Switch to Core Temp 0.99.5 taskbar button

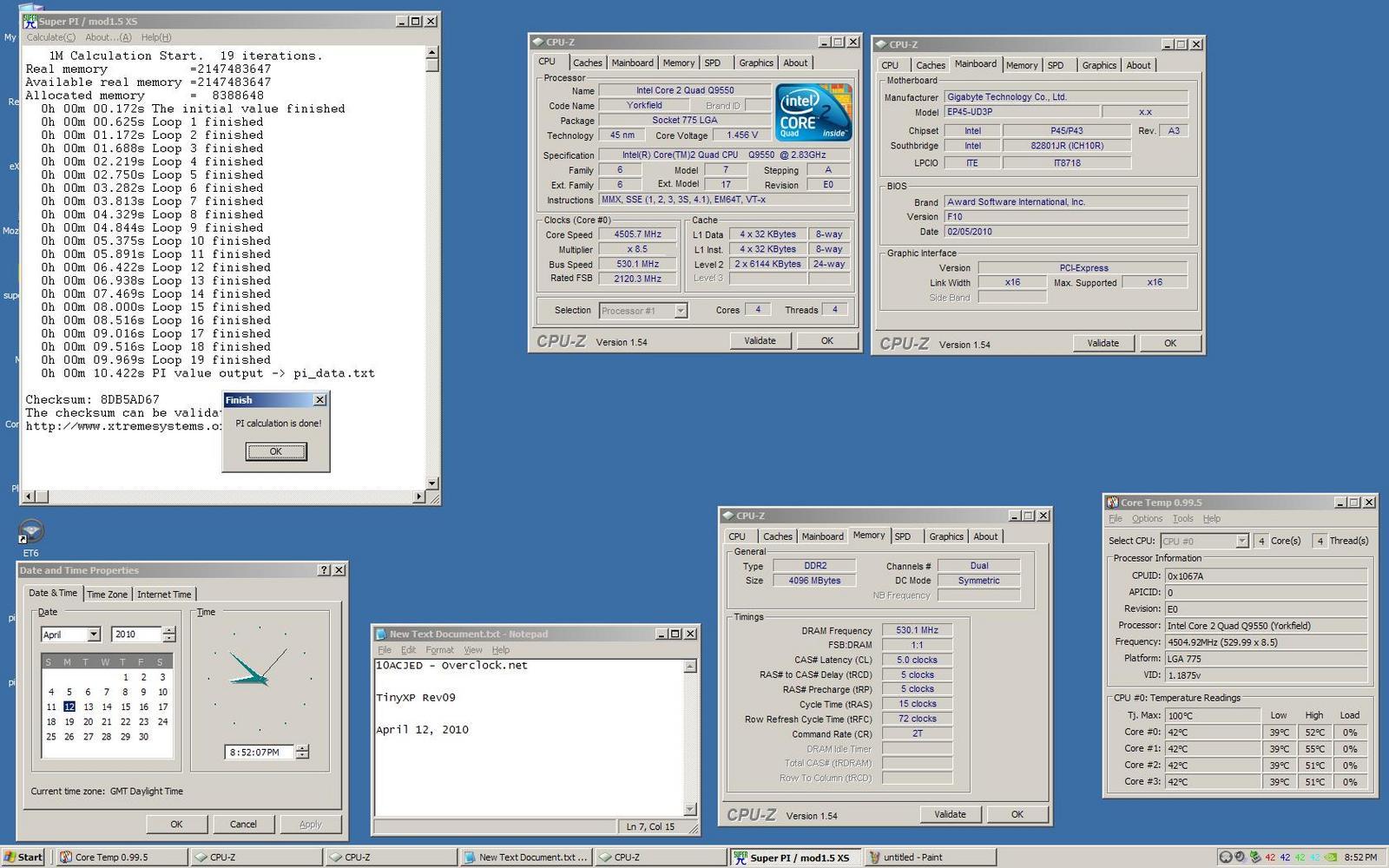122,857
